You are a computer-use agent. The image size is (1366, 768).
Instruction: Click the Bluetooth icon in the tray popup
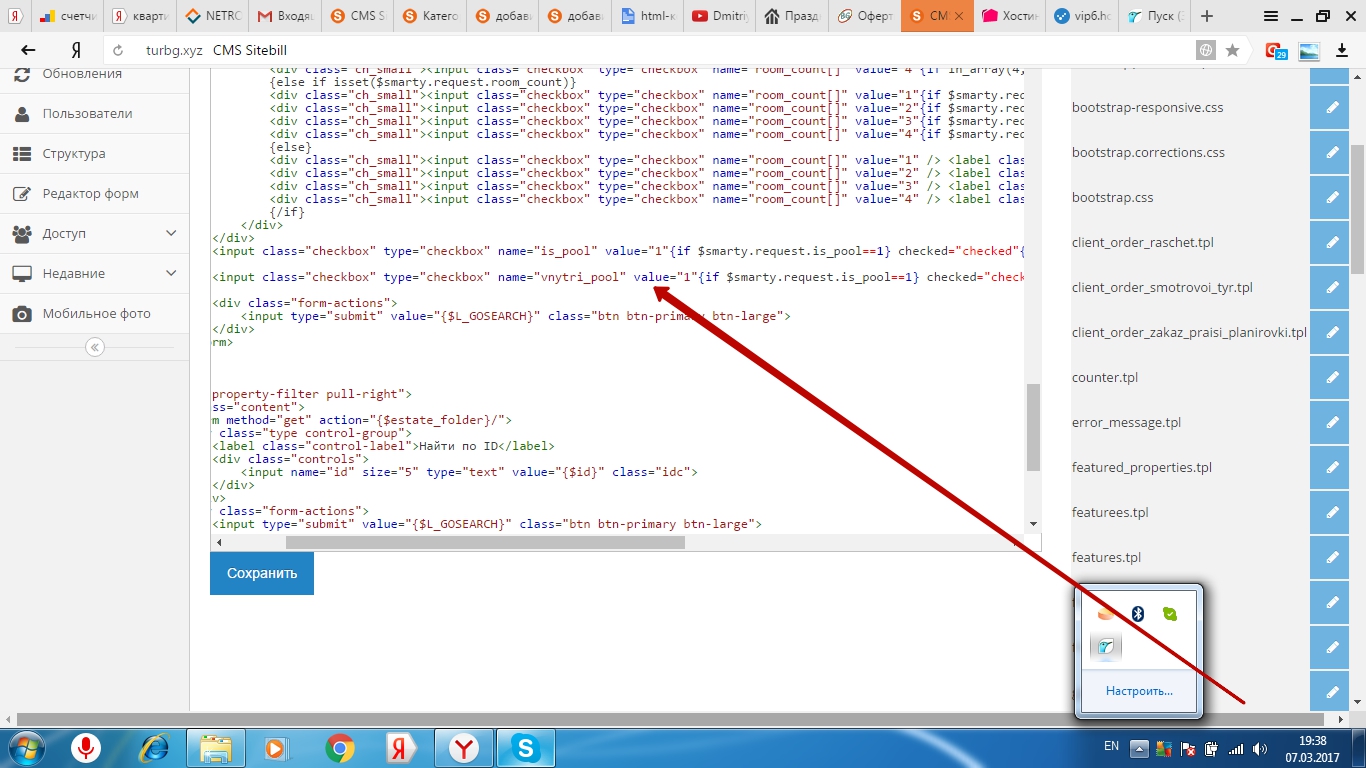pyautogui.click(x=1137, y=614)
